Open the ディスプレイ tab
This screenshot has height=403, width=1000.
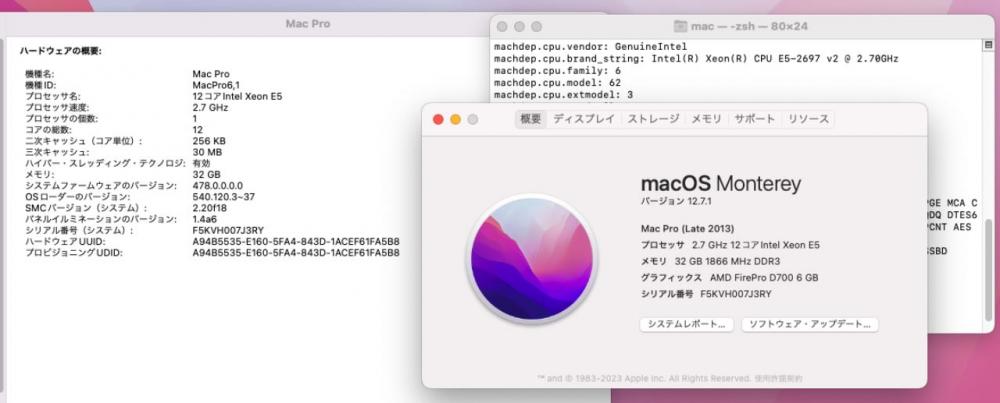(584, 119)
